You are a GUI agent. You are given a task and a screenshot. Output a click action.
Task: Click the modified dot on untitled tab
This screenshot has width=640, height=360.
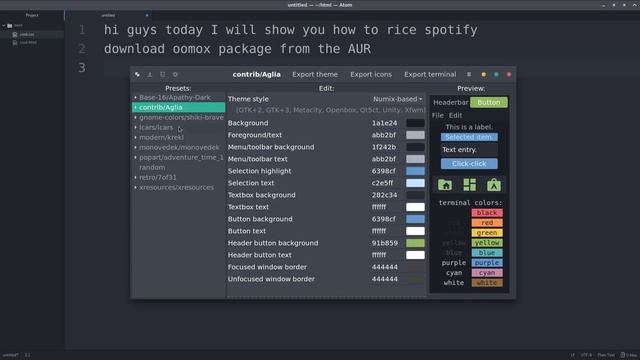click(147, 16)
